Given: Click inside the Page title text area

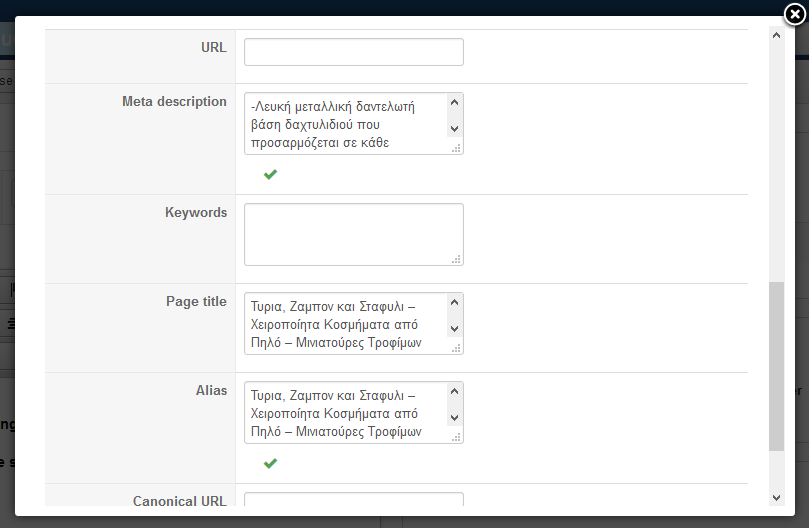Looking at the screenshot, I should [x=344, y=324].
